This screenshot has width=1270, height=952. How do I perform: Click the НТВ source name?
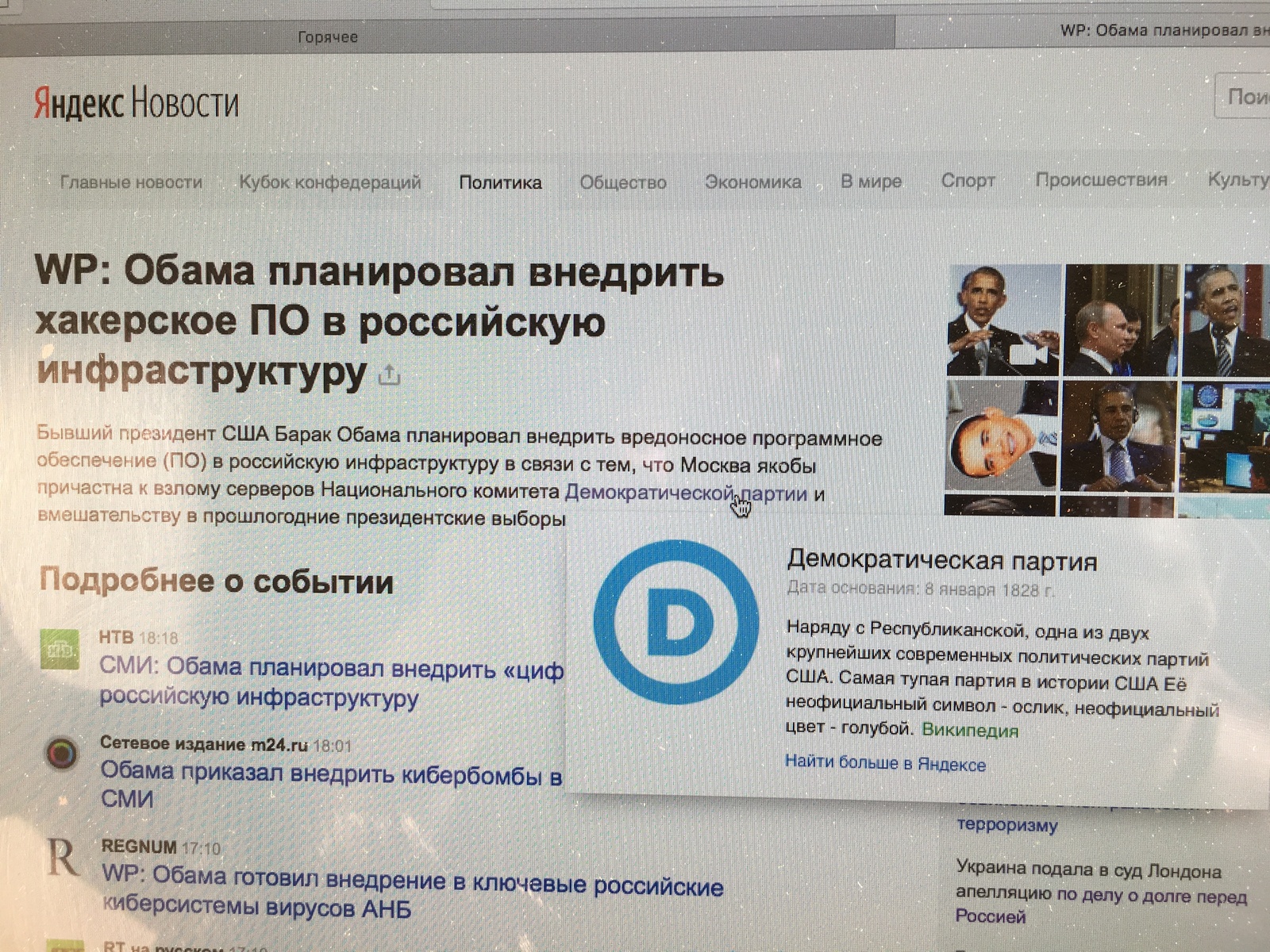pyautogui.click(x=116, y=637)
